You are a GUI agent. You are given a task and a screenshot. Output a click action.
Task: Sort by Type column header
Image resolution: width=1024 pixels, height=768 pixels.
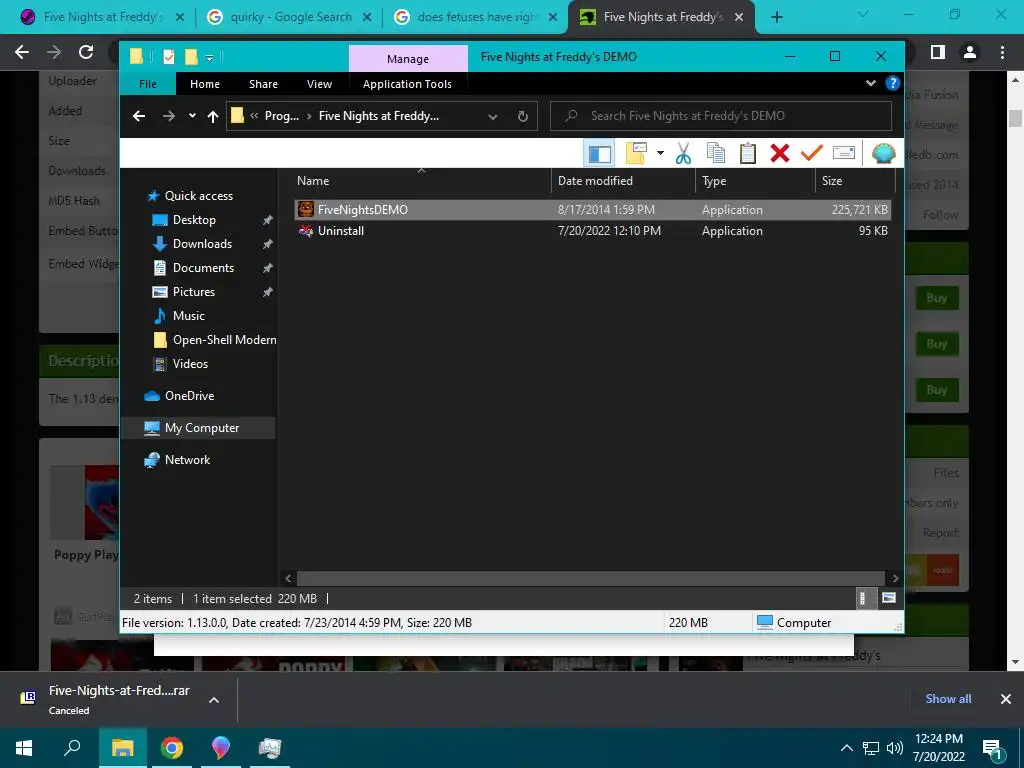756,181
